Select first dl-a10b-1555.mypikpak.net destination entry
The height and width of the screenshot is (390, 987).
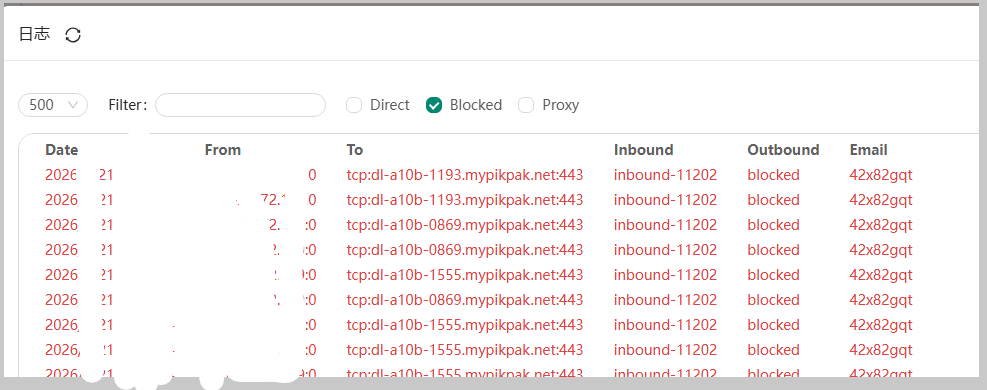click(x=465, y=275)
